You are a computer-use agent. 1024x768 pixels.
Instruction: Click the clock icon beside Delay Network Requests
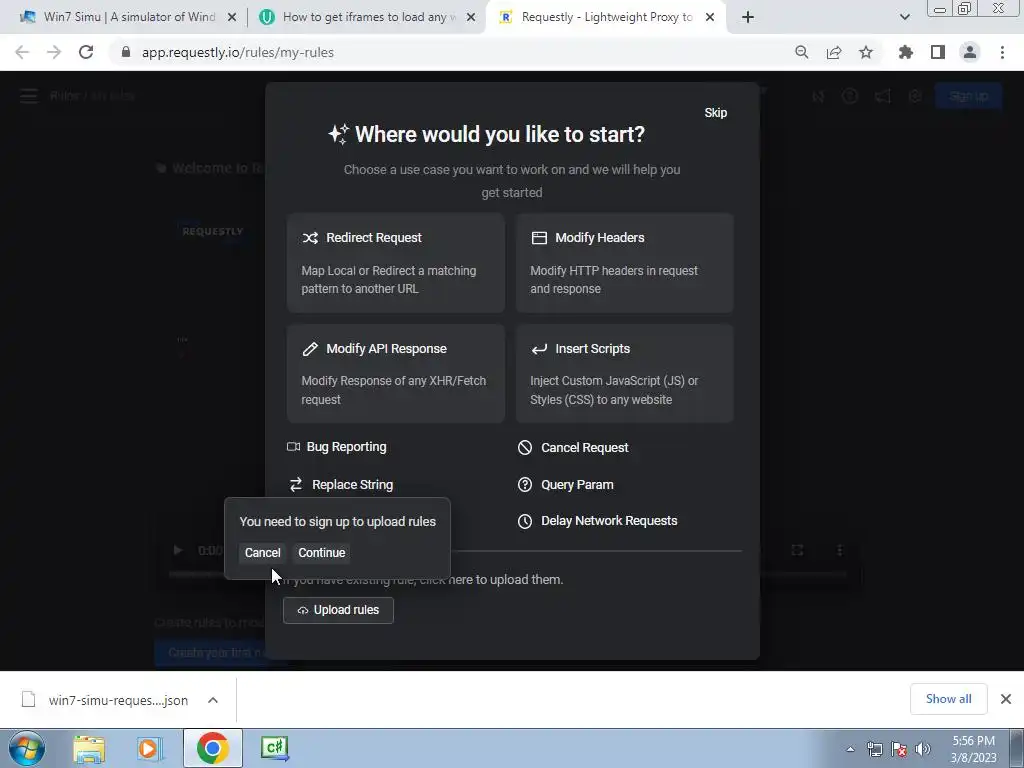525,521
